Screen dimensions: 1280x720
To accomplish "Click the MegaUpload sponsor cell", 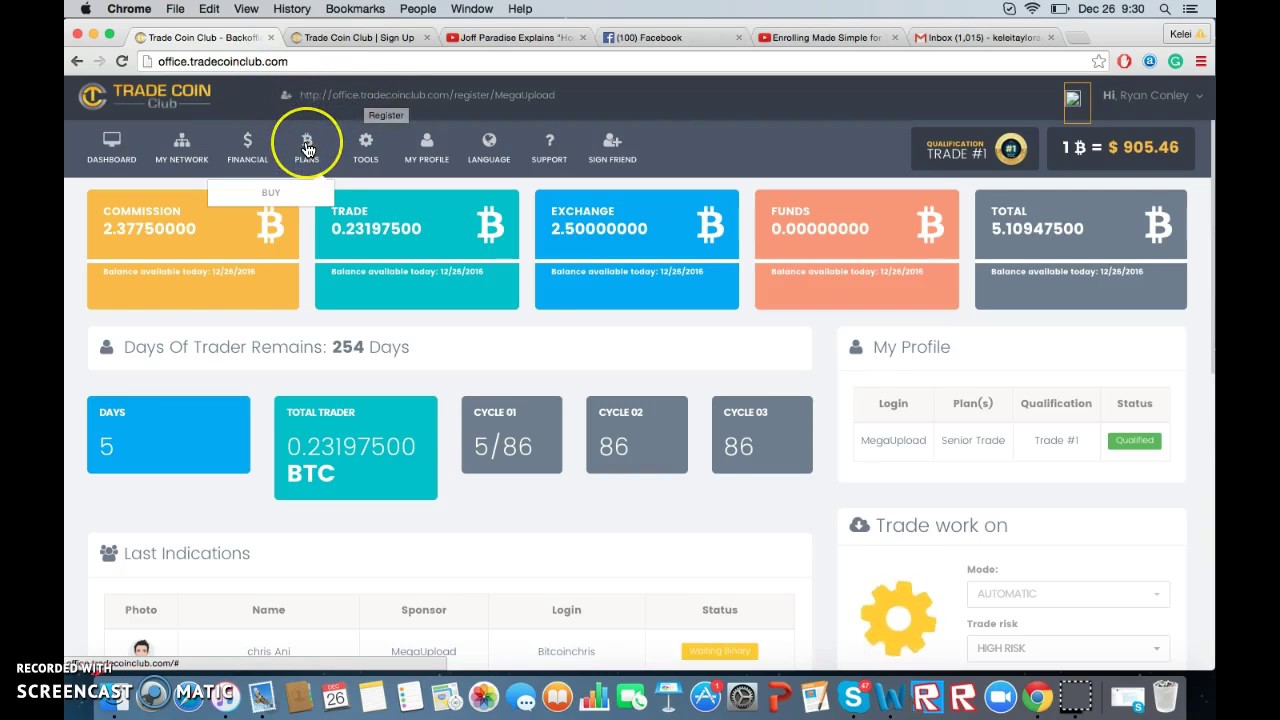I will click(423, 651).
